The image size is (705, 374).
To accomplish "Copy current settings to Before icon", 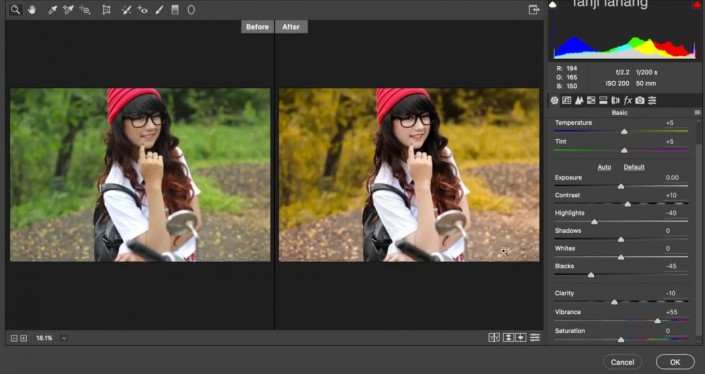I will pyautogui.click(x=521, y=338).
